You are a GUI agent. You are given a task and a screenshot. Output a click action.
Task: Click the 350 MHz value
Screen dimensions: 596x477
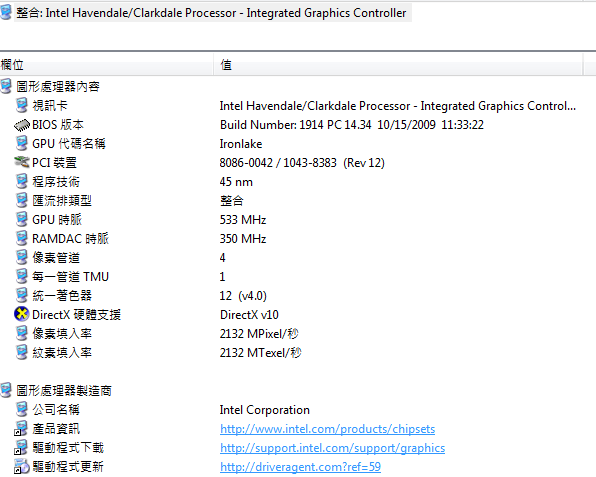[x=243, y=239]
